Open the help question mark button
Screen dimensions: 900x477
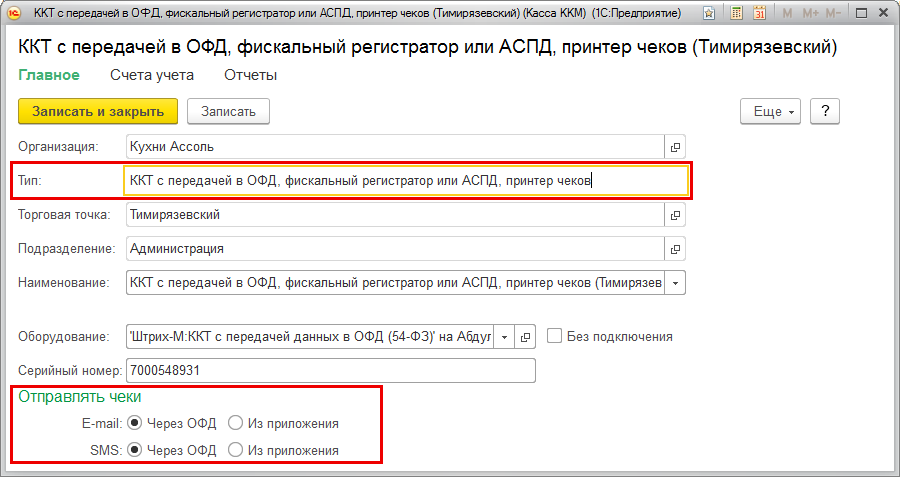click(x=825, y=111)
